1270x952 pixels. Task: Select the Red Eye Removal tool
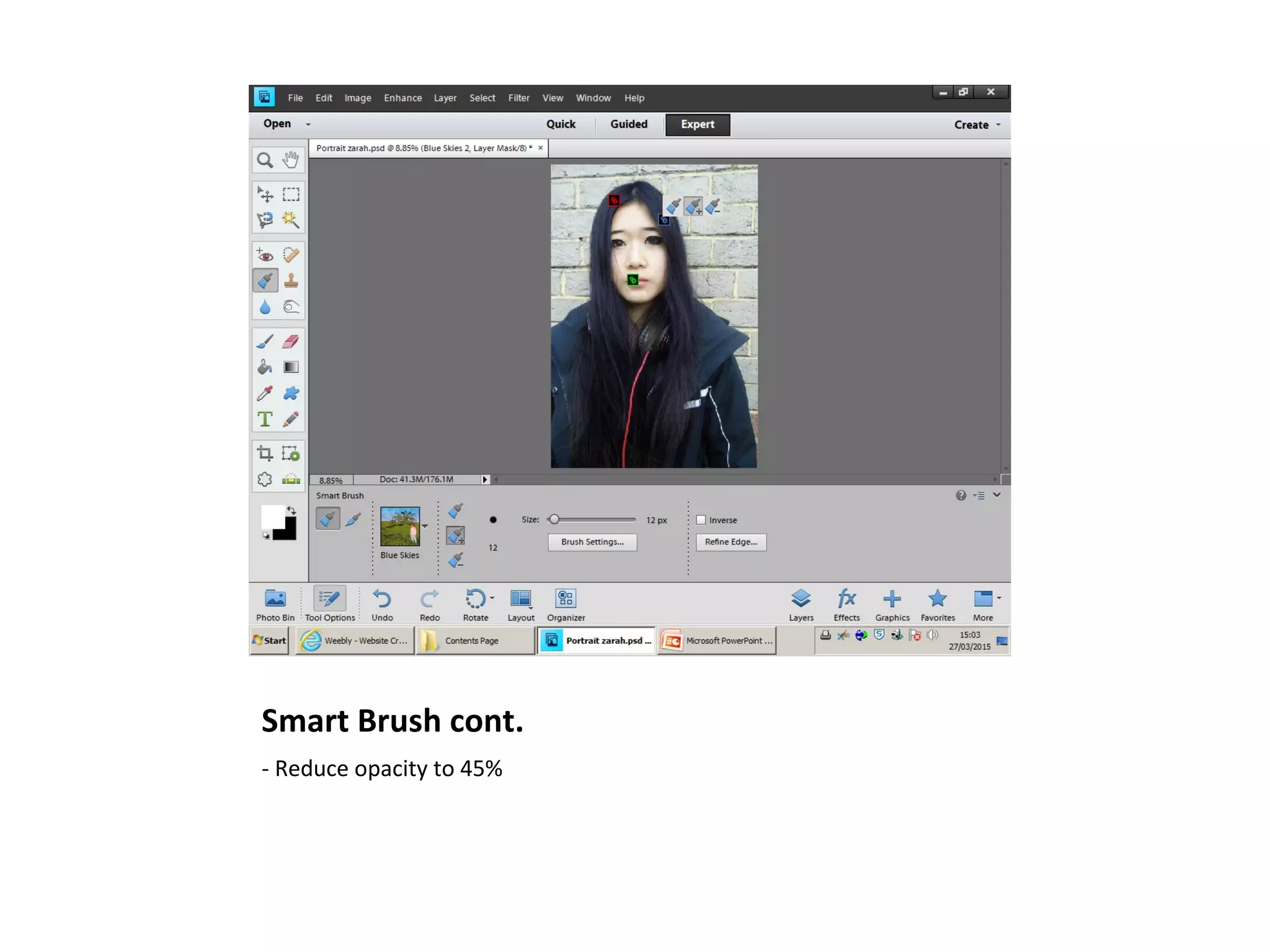pyautogui.click(x=265, y=255)
